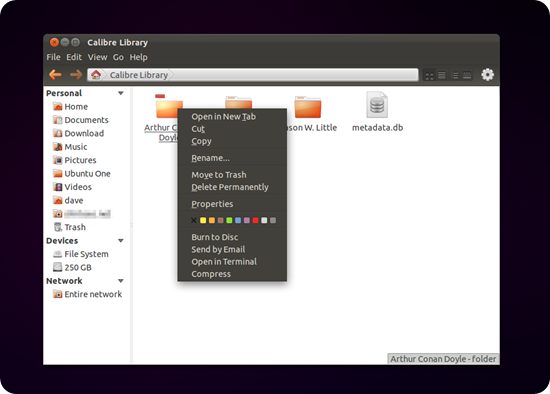Pick the yellow color tag

click(x=203, y=220)
